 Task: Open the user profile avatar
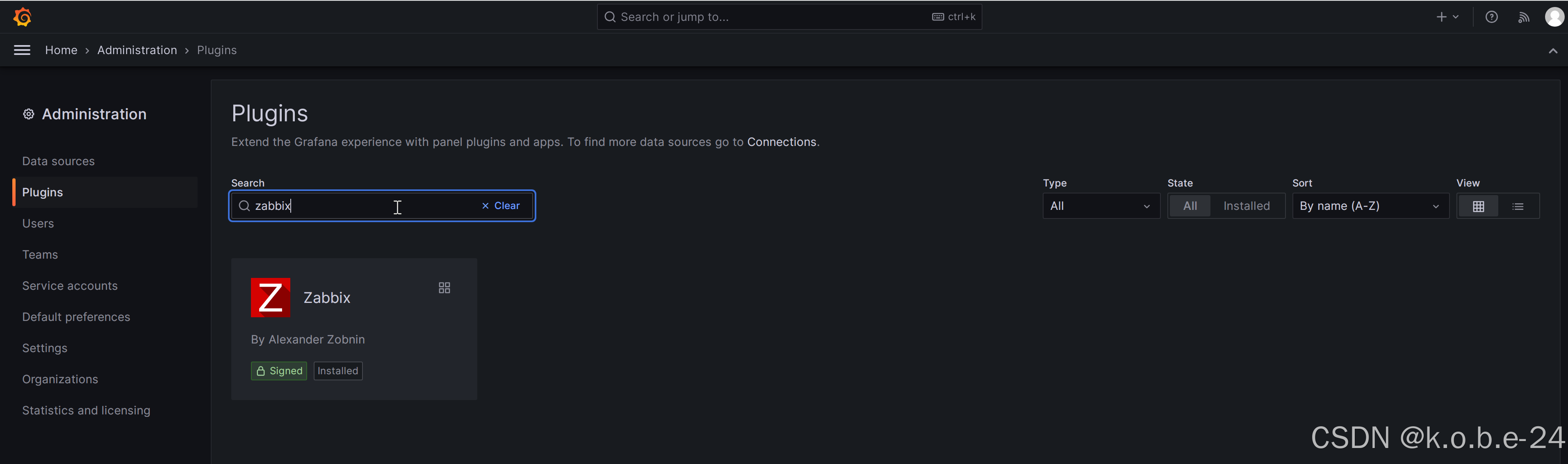click(x=1554, y=17)
